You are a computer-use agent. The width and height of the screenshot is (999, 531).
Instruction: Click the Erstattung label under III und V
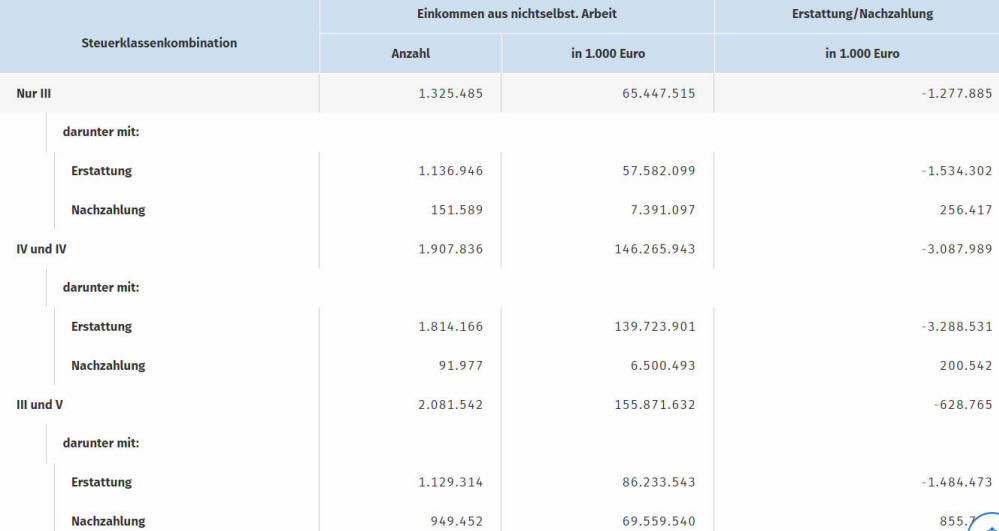[101, 483]
